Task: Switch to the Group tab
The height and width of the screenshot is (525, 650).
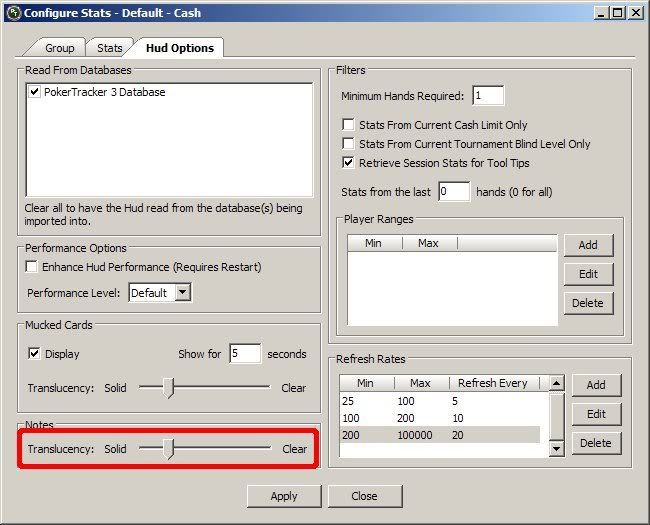Action: pyautogui.click(x=59, y=48)
